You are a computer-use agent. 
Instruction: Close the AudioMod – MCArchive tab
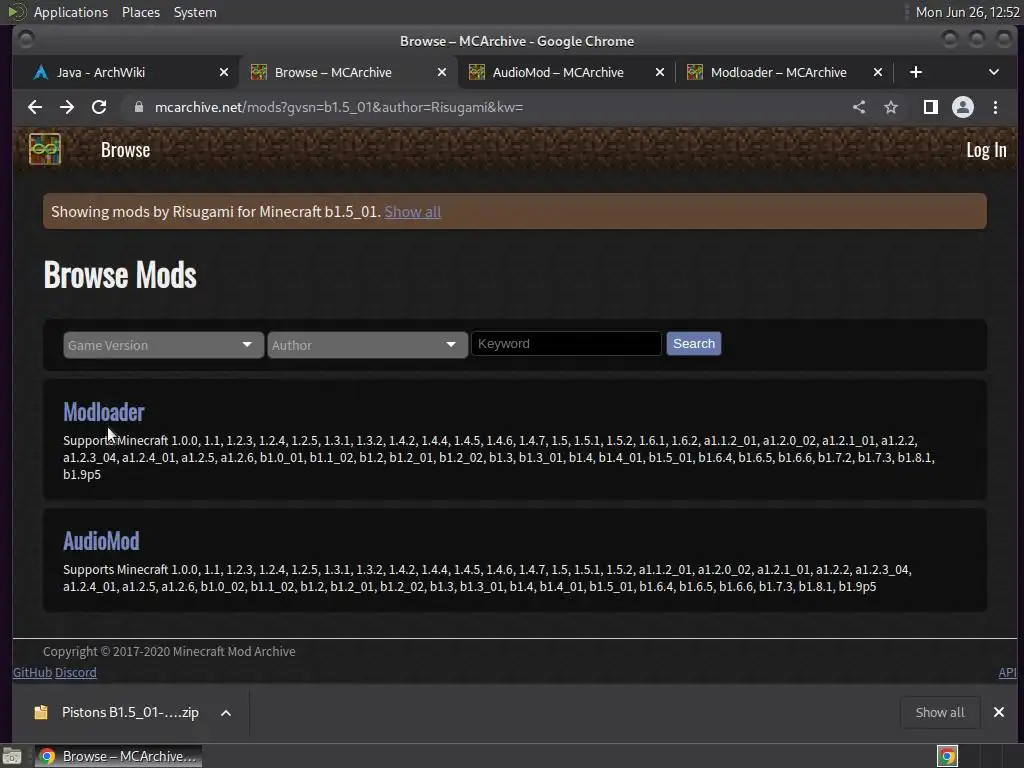(660, 72)
